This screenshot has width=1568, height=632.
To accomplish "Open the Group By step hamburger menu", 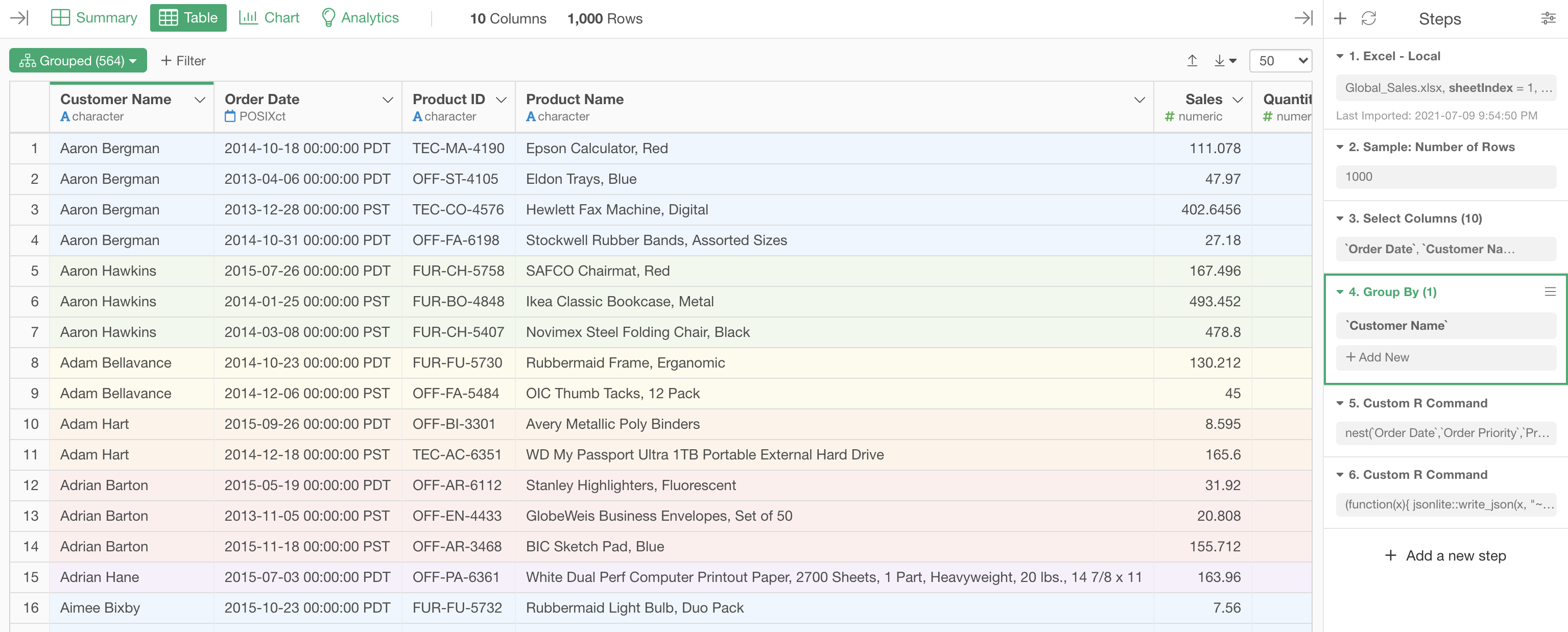I will point(1550,292).
